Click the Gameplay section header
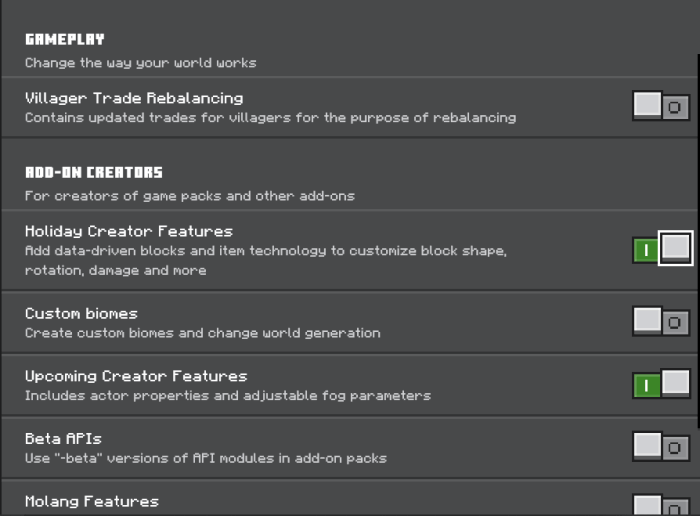Screen dimensions: 700x516 [x=65, y=39]
